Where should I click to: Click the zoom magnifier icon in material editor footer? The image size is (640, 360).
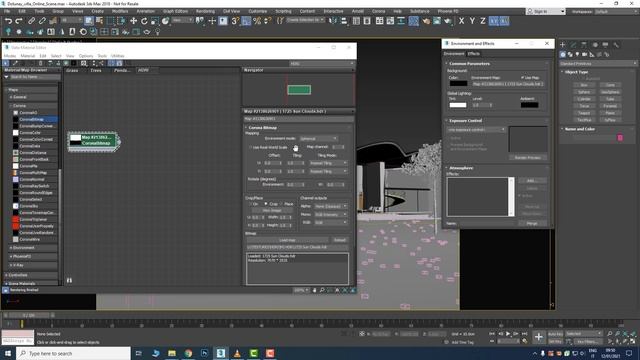click(x=322, y=290)
